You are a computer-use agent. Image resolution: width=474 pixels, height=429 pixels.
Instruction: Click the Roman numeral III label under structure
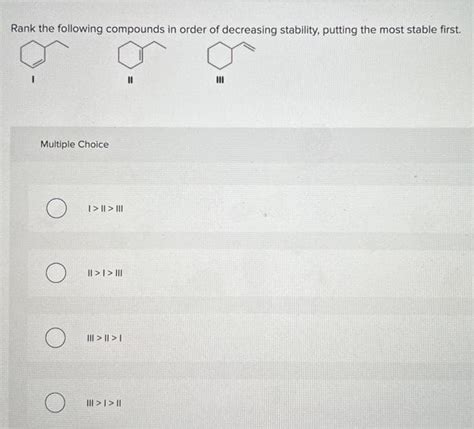click(220, 80)
